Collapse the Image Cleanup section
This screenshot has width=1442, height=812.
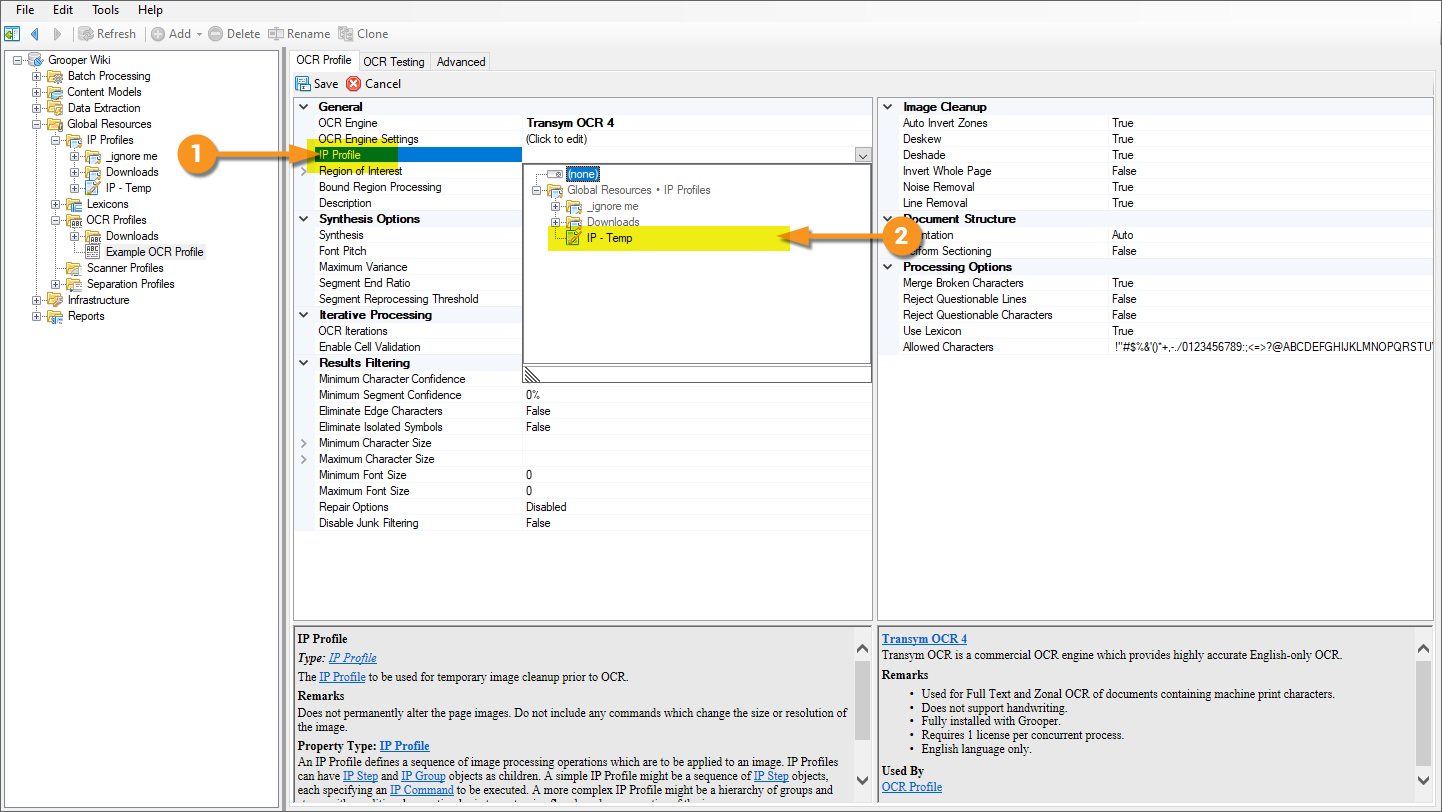(x=887, y=107)
